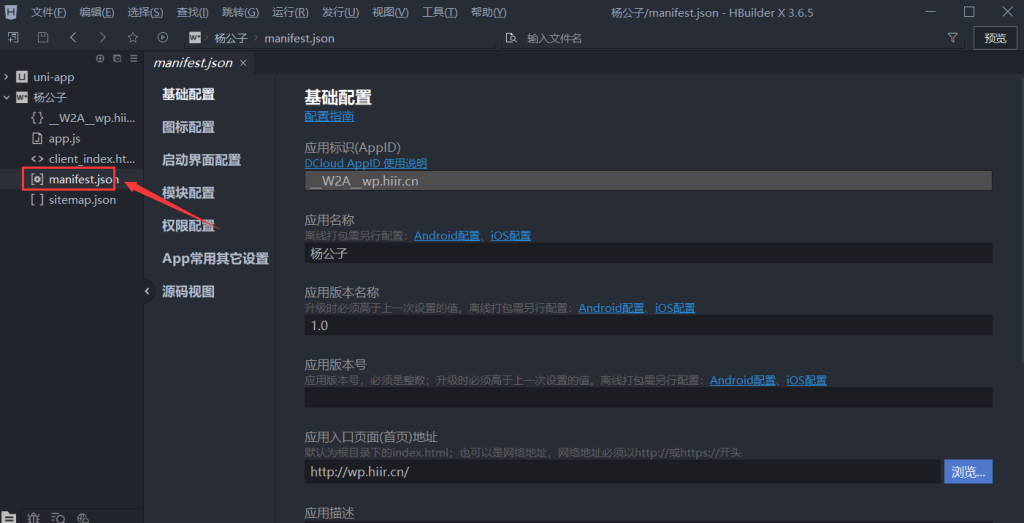This screenshot has height=523, width=1024.
Task: Go back with the left arrow icon
Action: pyautogui.click(x=73, y=38)
